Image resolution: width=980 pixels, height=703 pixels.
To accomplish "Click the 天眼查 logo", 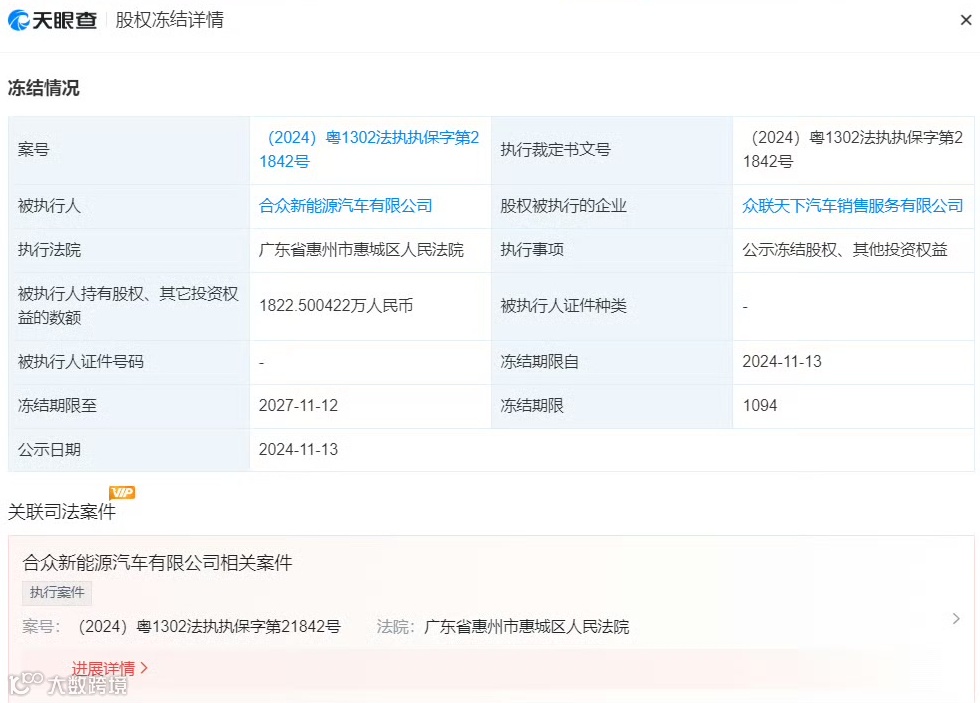I will 52,20.
